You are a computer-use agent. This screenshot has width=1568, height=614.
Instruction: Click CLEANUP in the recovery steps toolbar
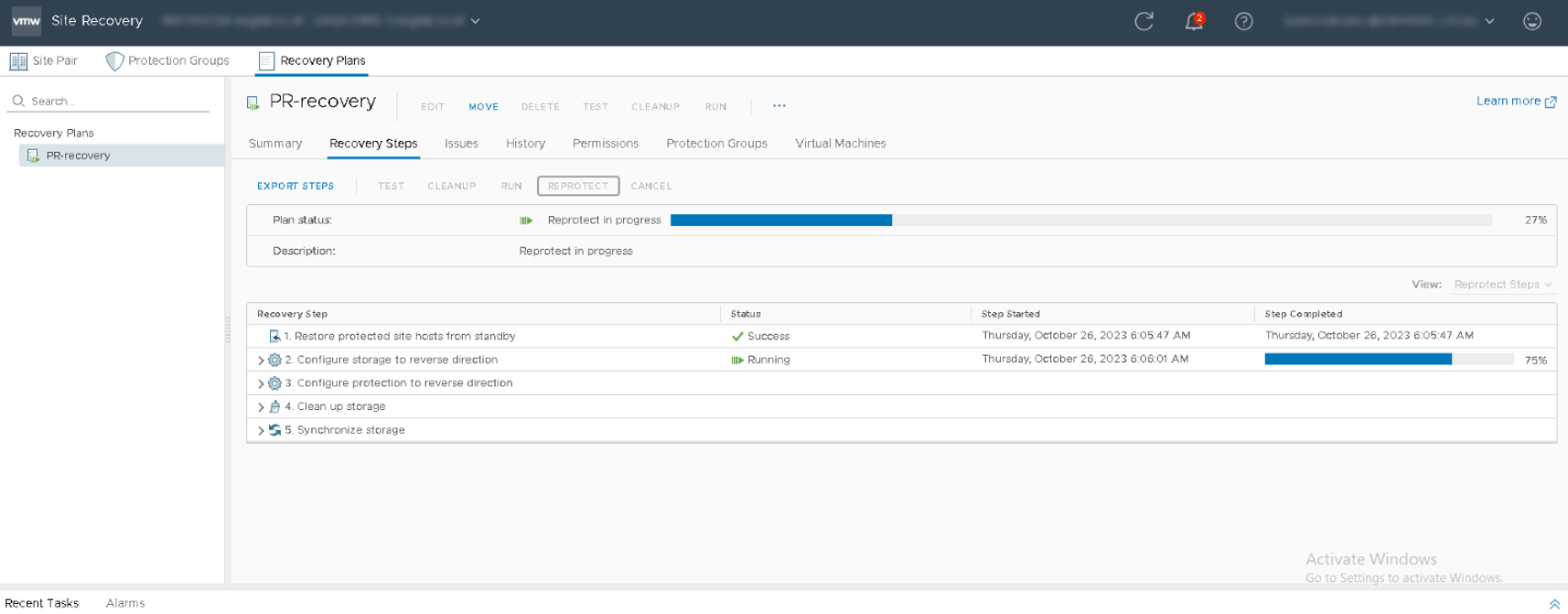(x=452, y=186)
